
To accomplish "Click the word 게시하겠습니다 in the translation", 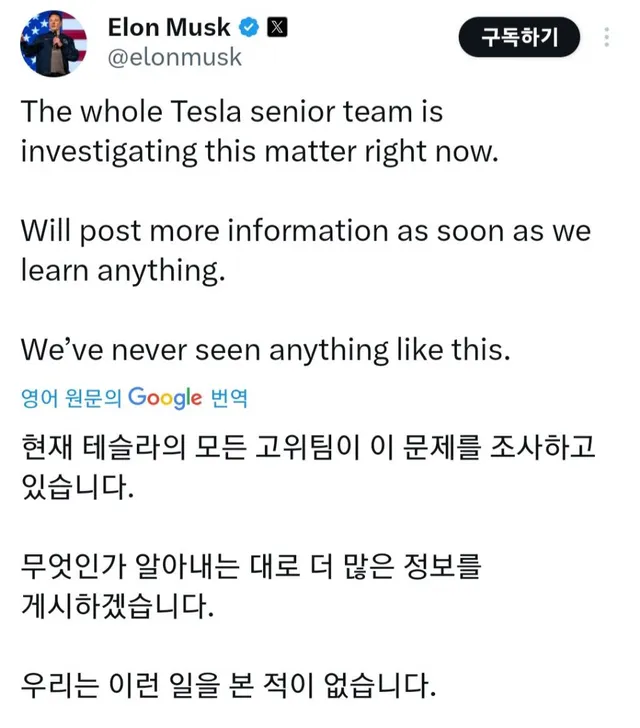I will (117, 605).
